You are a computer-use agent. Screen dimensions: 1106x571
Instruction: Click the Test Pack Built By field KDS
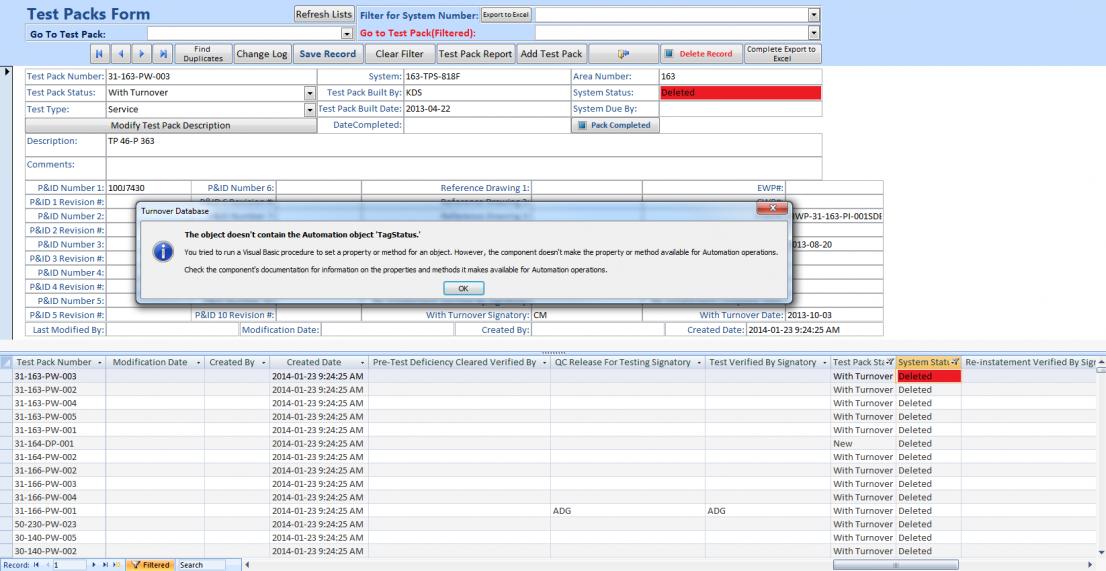pyautogui.click(x=487, y=92)
